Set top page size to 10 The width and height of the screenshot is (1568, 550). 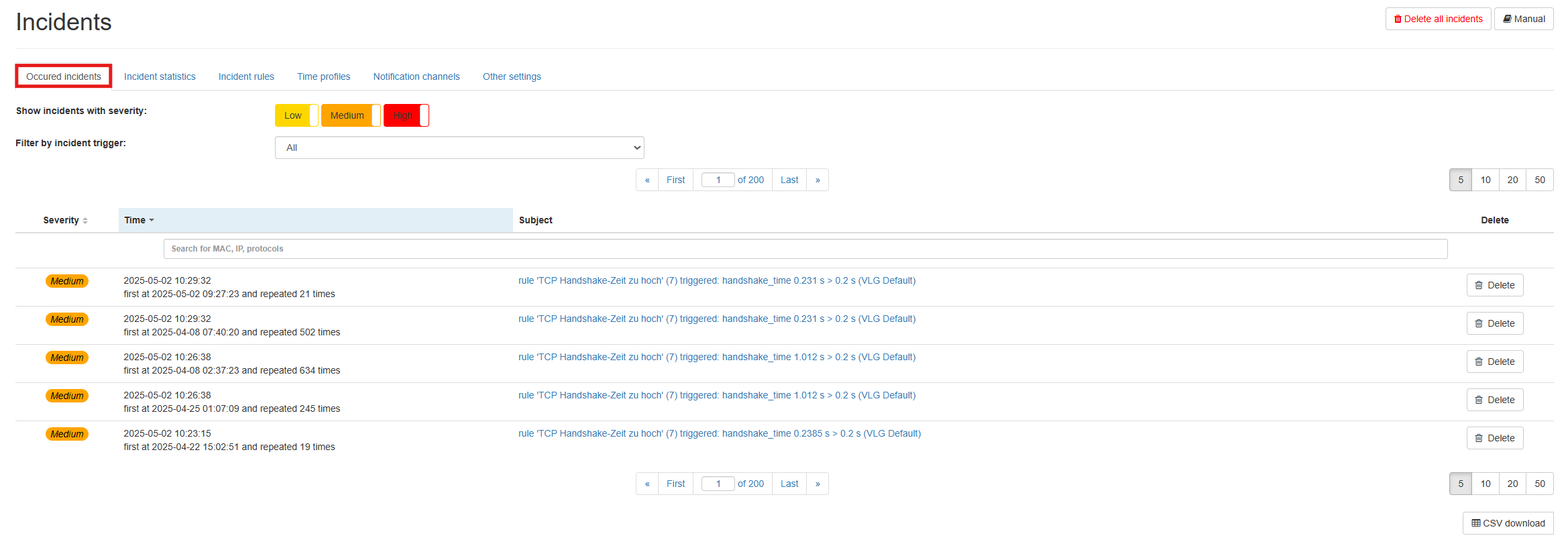coord(1486,180)
